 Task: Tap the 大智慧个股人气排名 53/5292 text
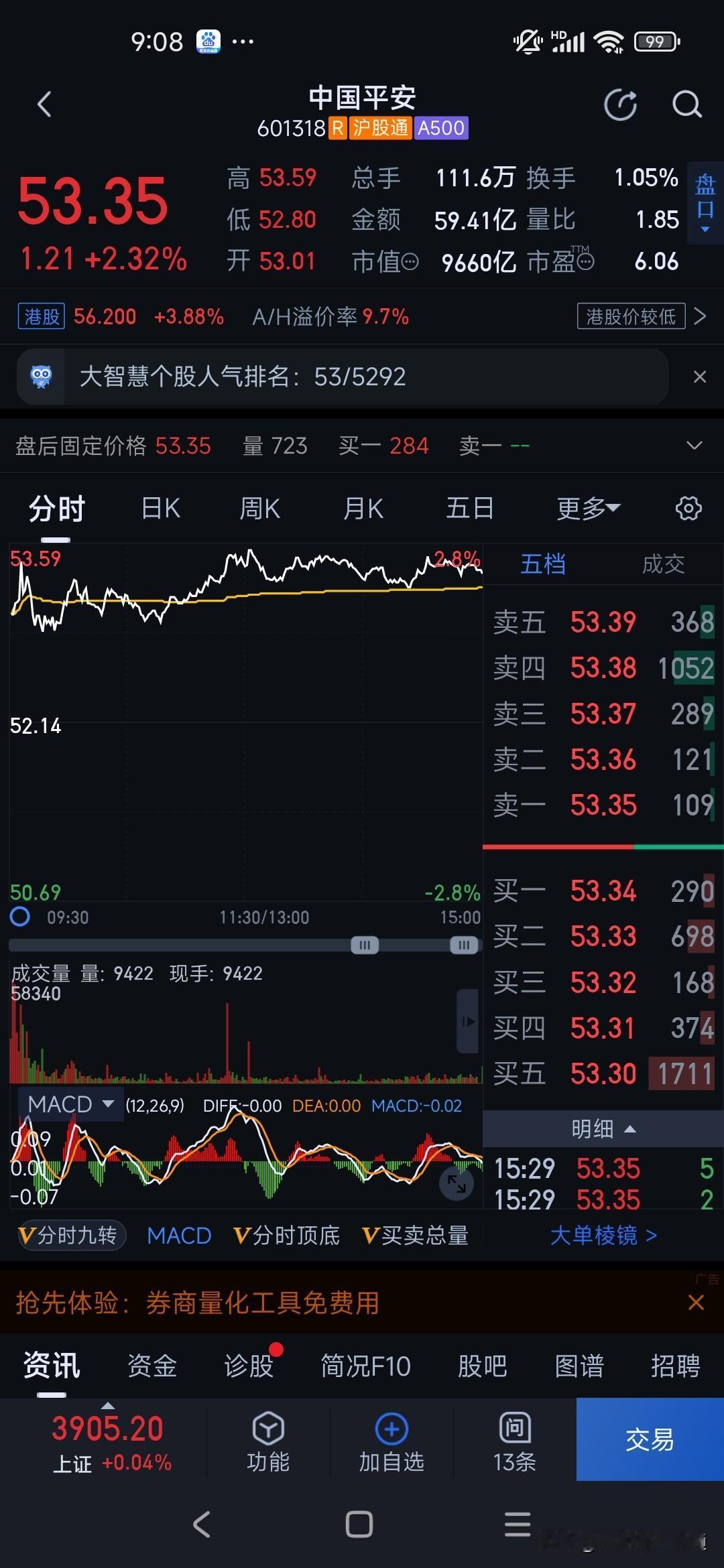(243, 377)
